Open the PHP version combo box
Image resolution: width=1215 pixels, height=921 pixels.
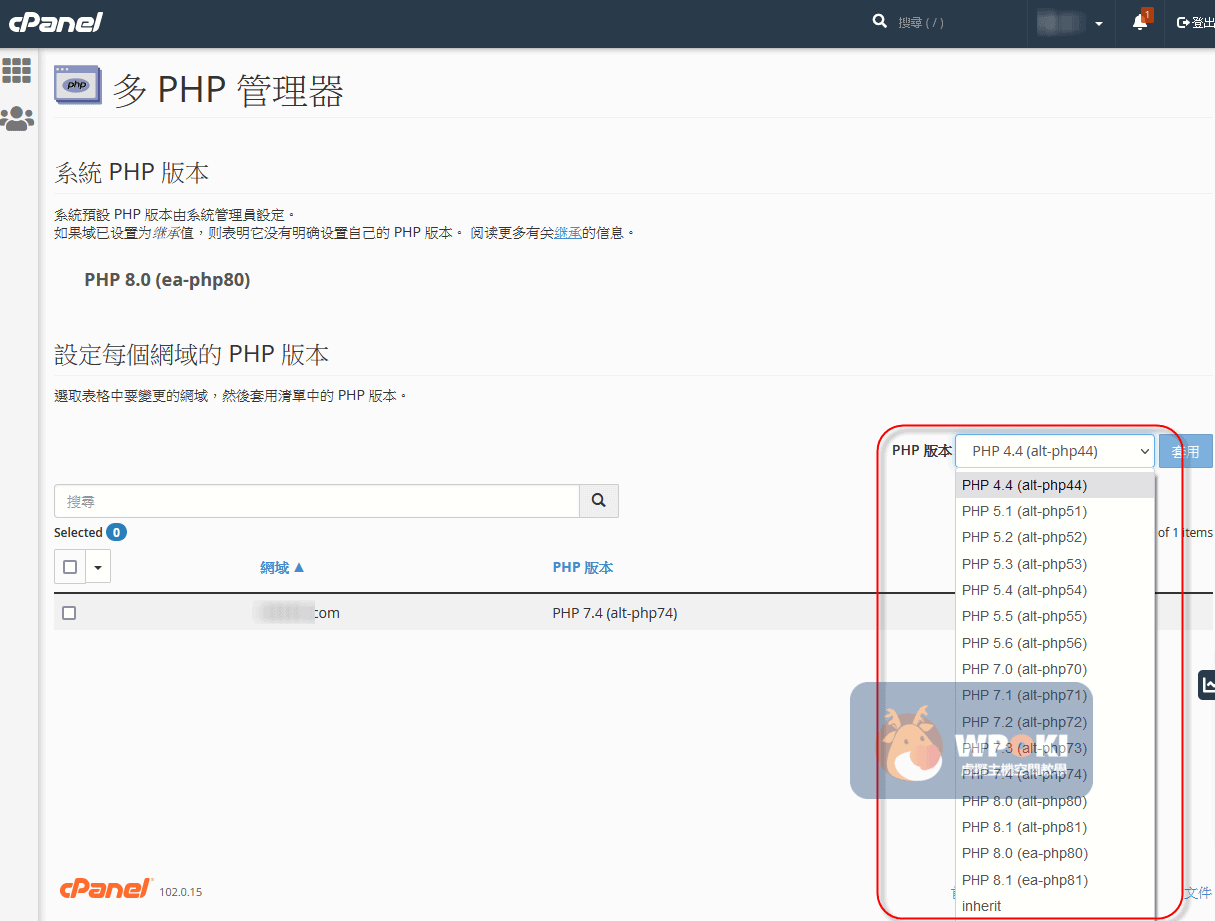1054,451
